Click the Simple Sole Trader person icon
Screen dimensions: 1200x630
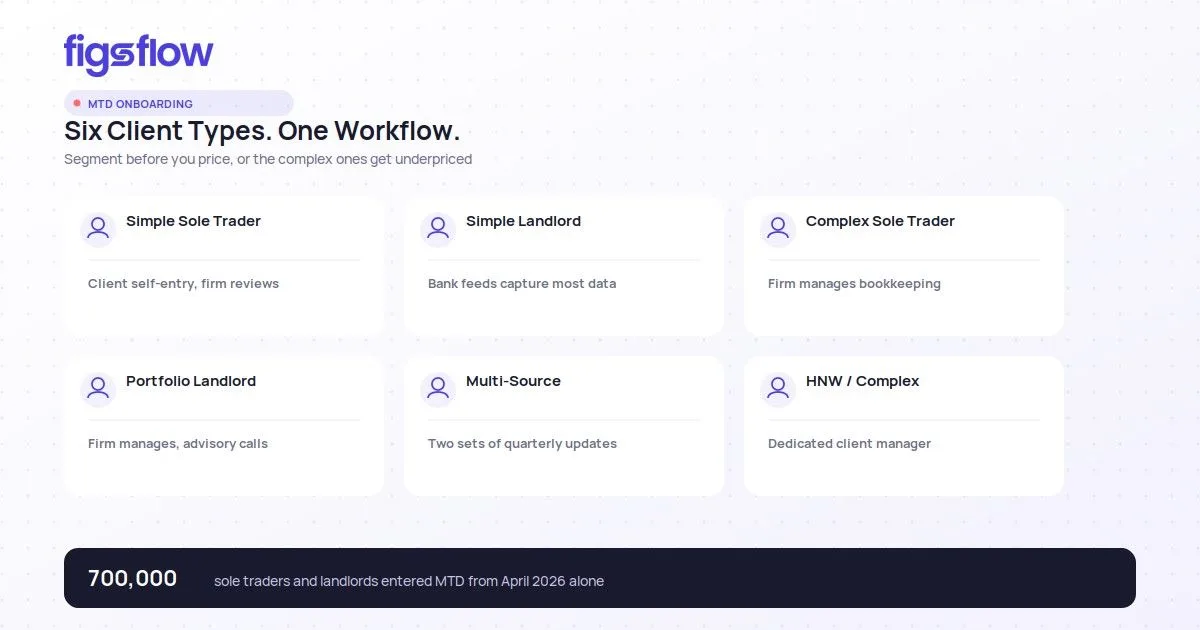point(98,229)
